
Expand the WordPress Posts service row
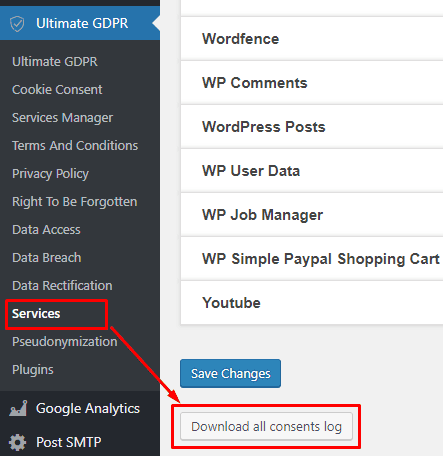click(312, 127)
